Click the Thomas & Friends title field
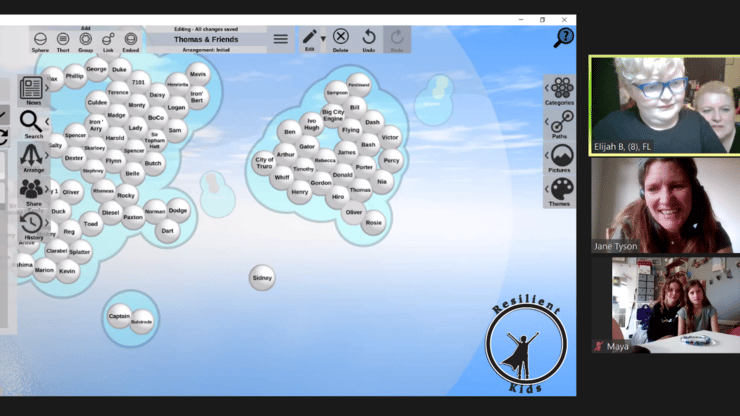This screenshot has height=416, width=740. coord(206,39)
